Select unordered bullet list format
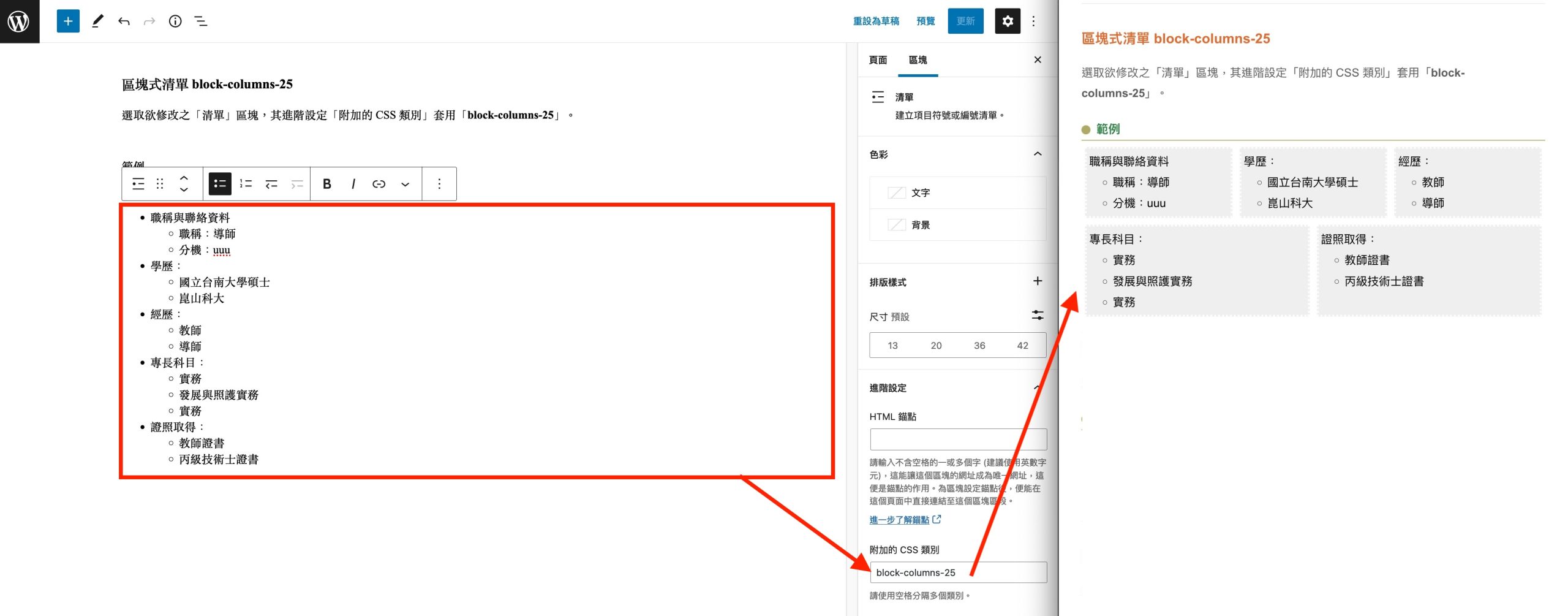 [x=220, y=184]
